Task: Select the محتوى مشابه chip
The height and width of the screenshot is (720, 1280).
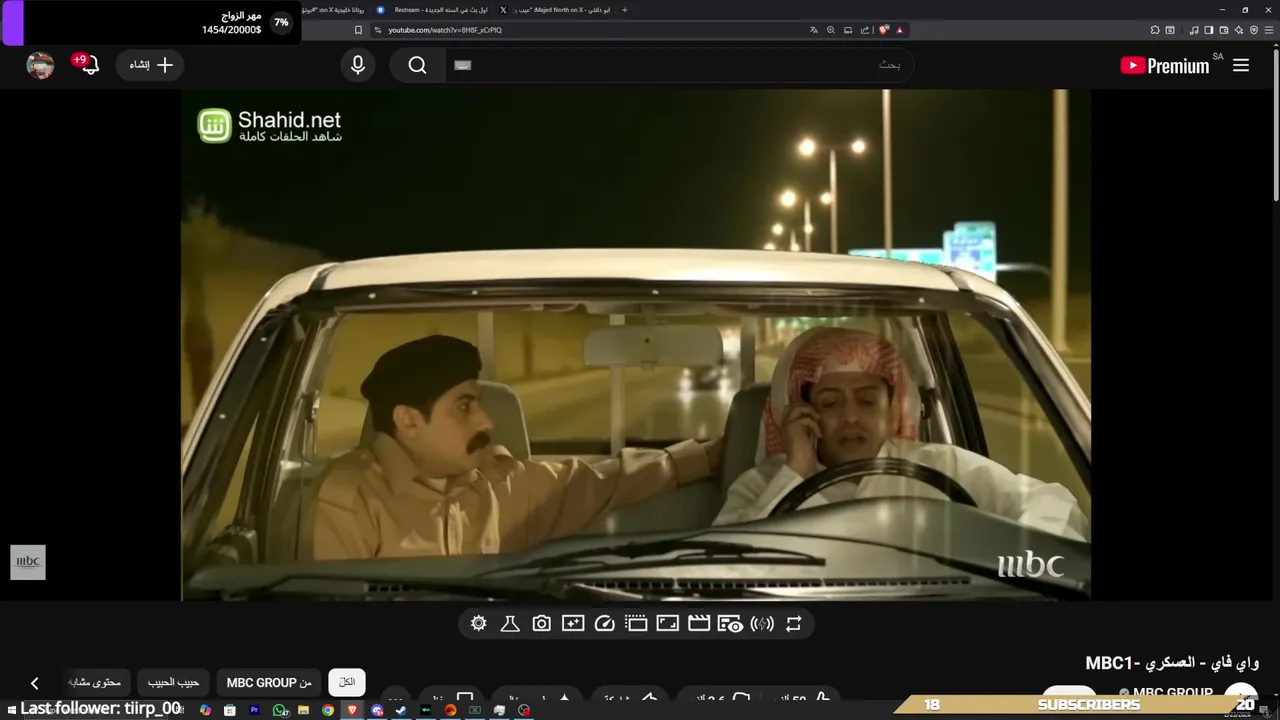Action: 95,682
